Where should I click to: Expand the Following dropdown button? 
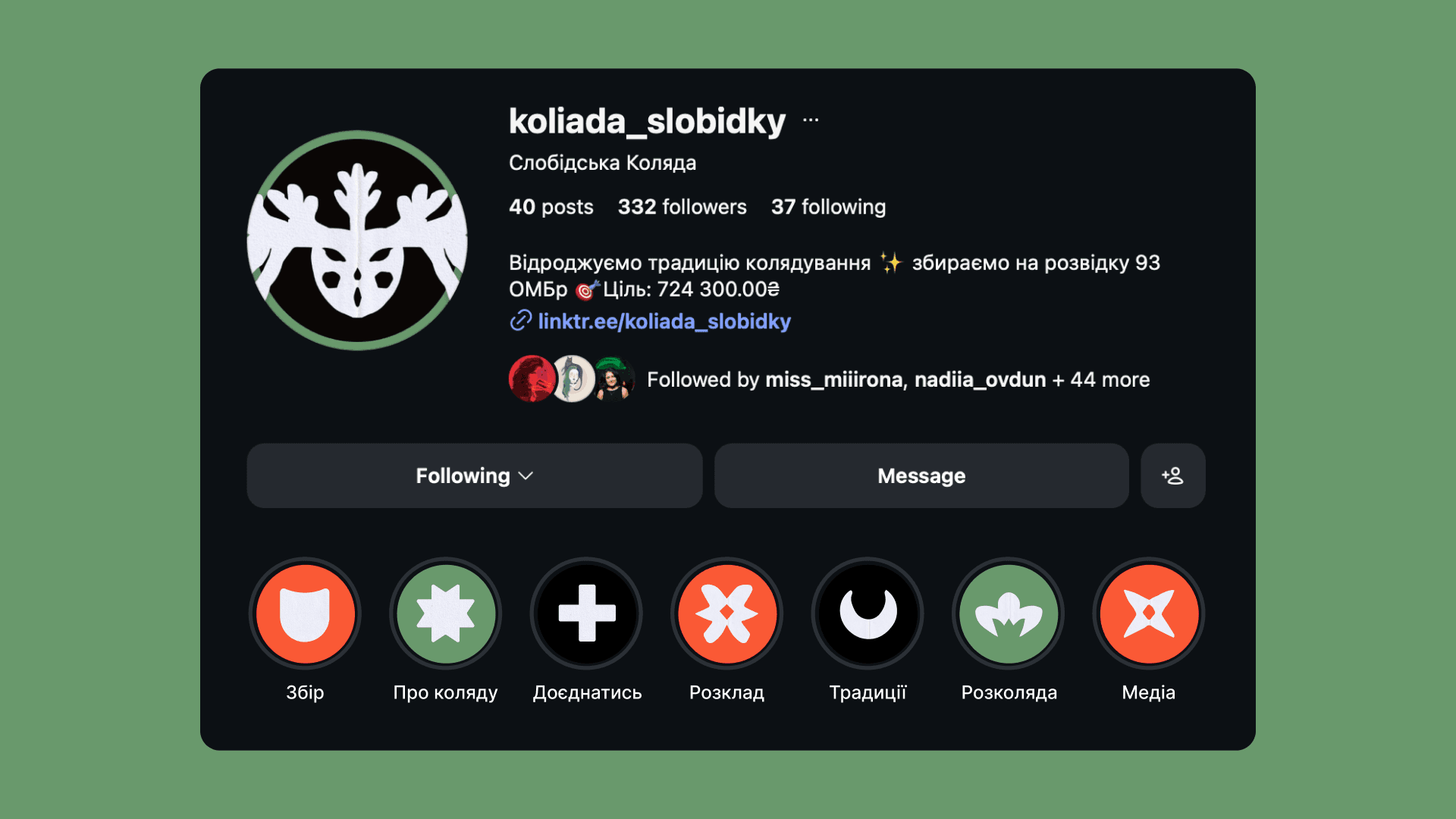tap(475, 475)
